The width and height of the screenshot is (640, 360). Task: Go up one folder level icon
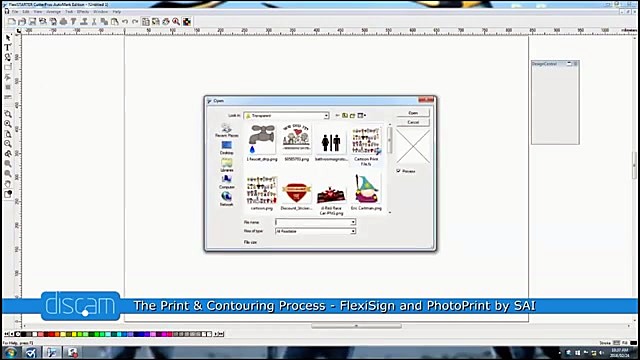click(x=345, y=116)
